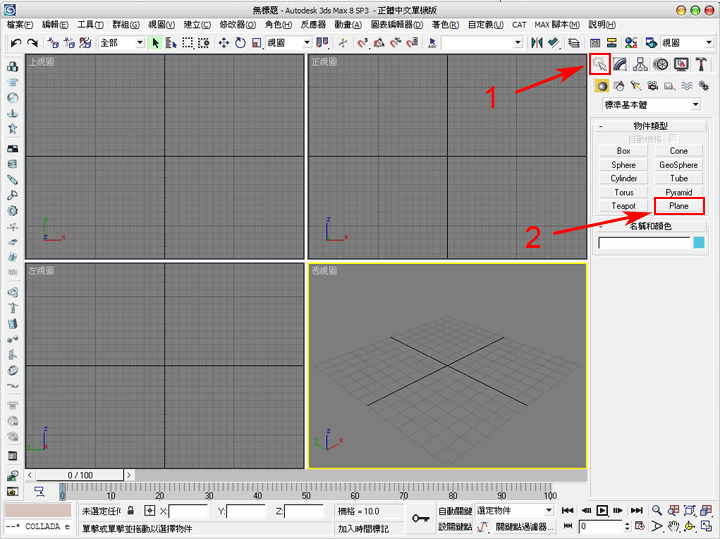Collapse the 名稱和顏色 rollout
This screenshot has height=539, width=720.
coord(650,226)
